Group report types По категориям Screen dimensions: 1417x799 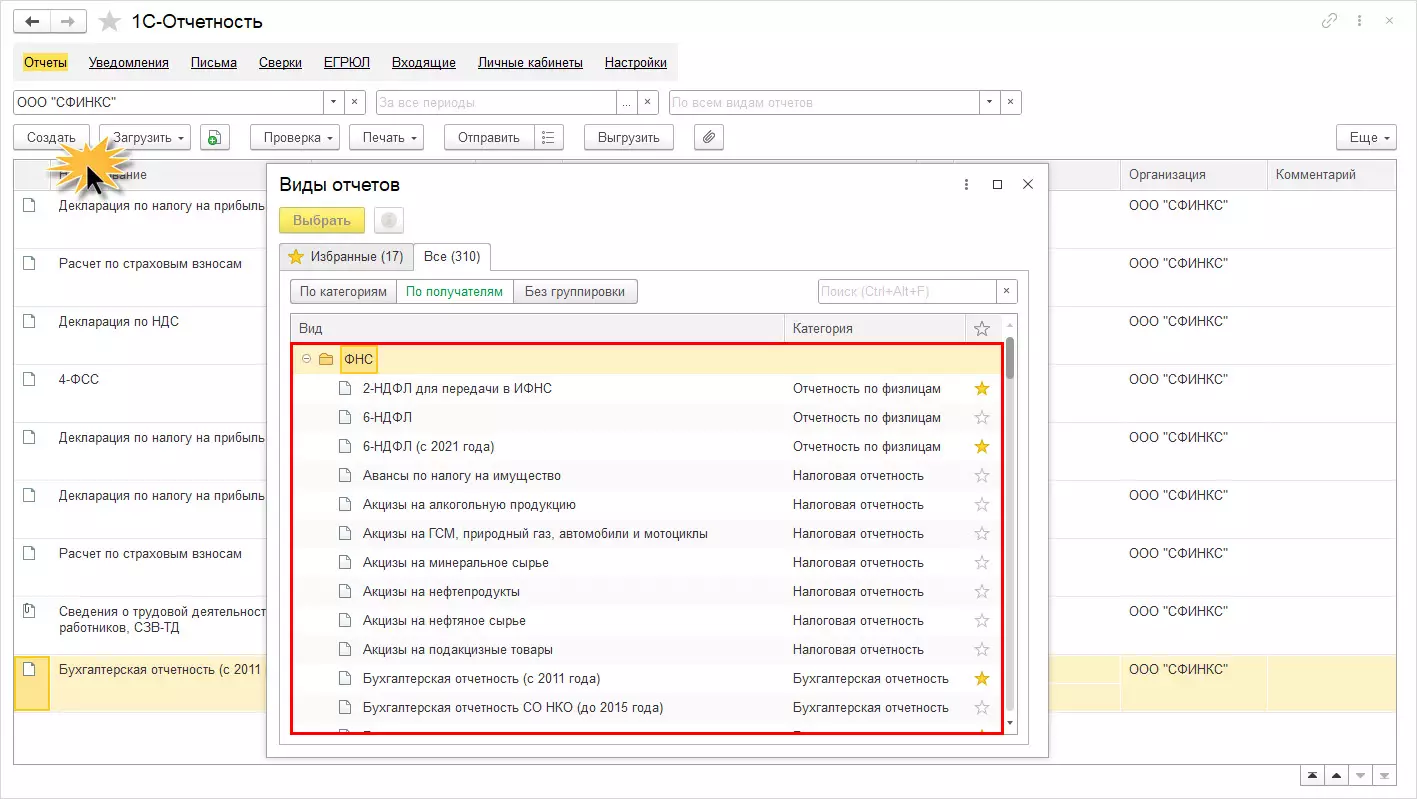[343, 291]
